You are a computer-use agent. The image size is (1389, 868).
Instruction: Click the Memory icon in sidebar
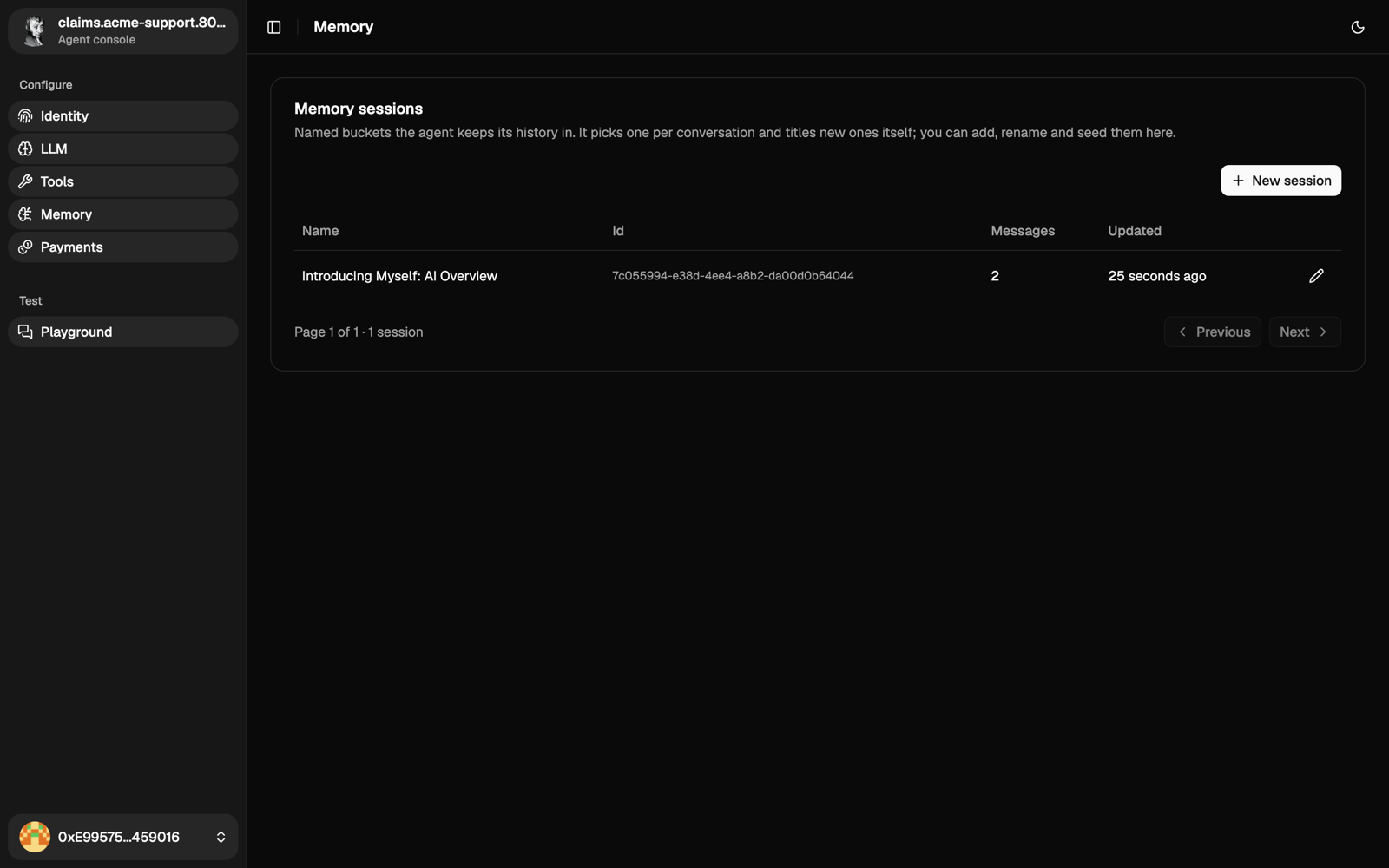tap(25, 214)
